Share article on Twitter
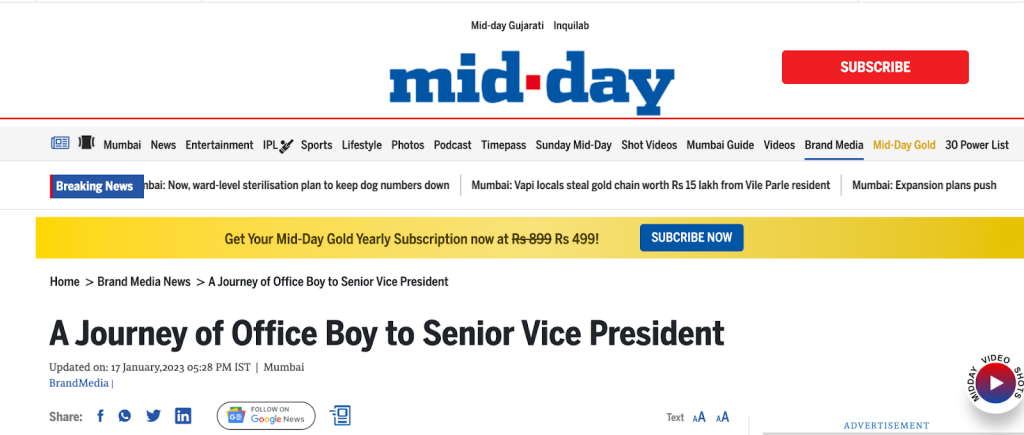 click(153, 416)
